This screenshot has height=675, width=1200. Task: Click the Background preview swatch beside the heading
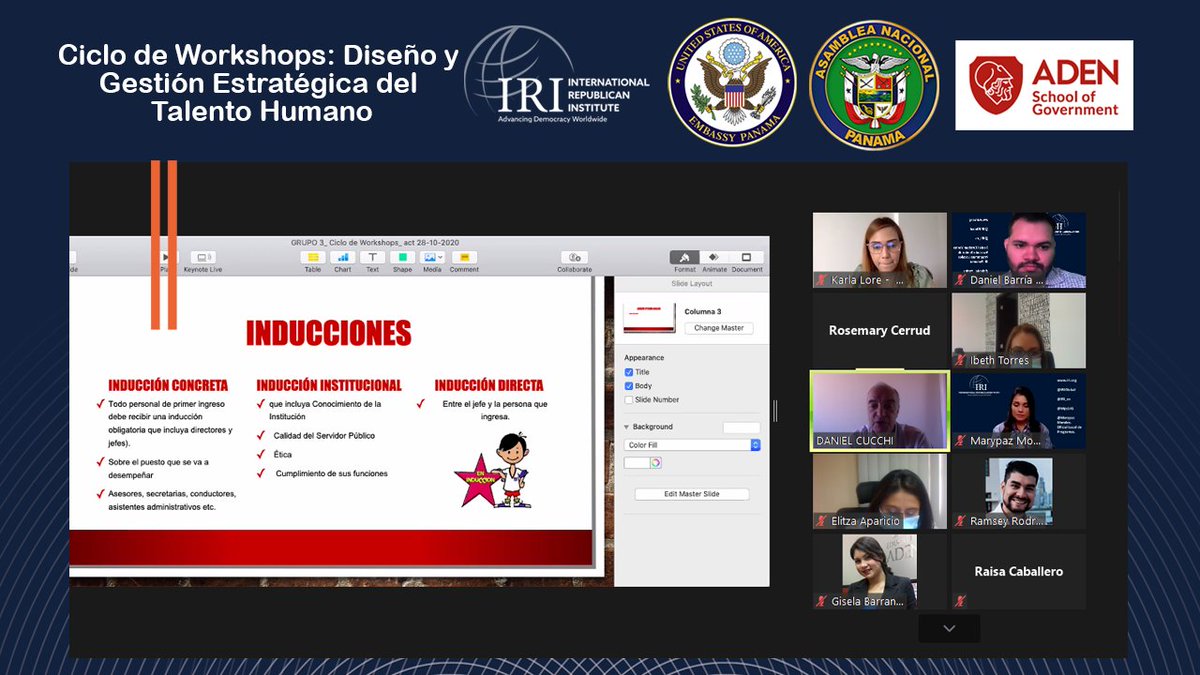(x=741, y=428)
